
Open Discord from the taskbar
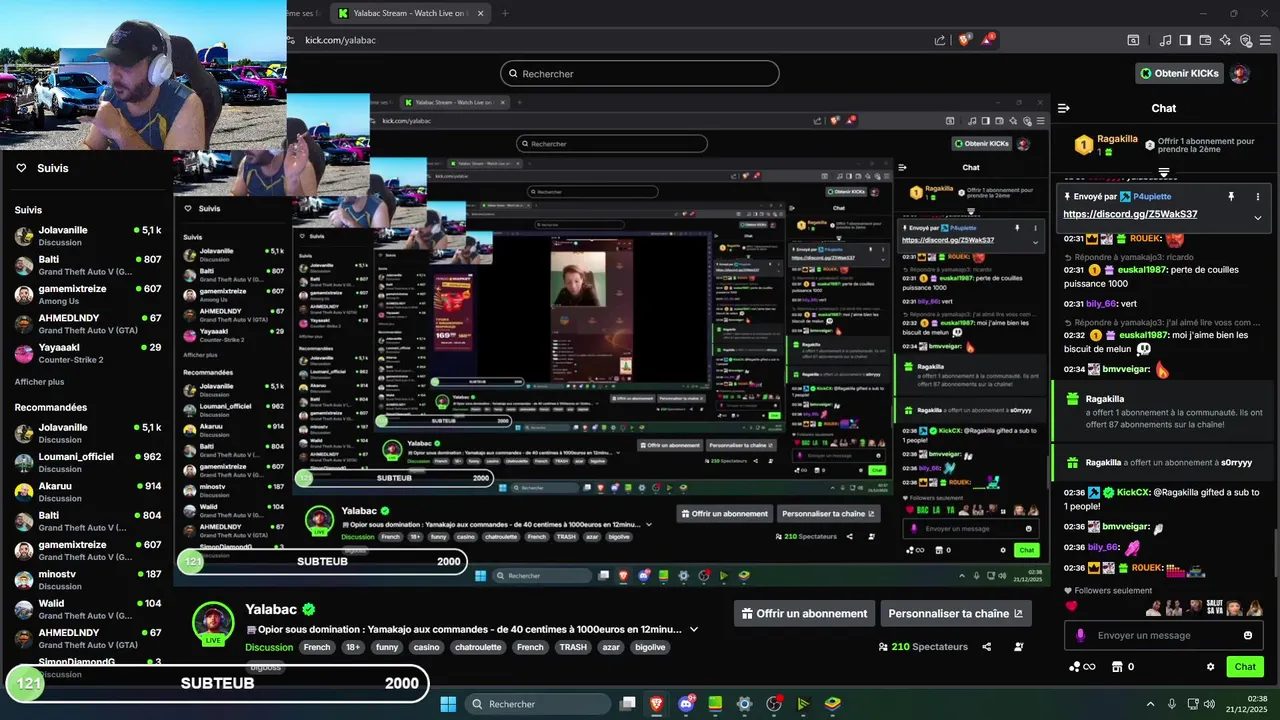point(686,704)
